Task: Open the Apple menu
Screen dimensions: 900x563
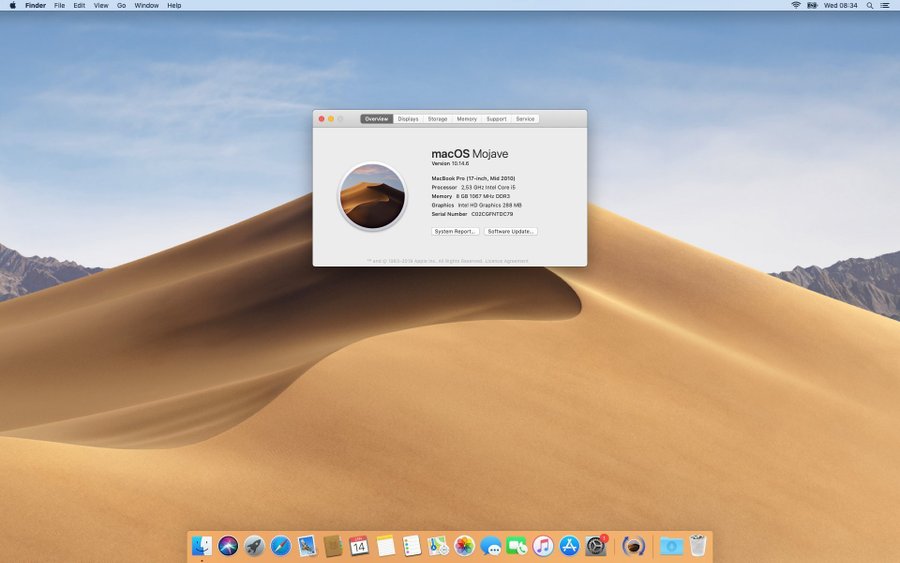Action: click(11, 5)
